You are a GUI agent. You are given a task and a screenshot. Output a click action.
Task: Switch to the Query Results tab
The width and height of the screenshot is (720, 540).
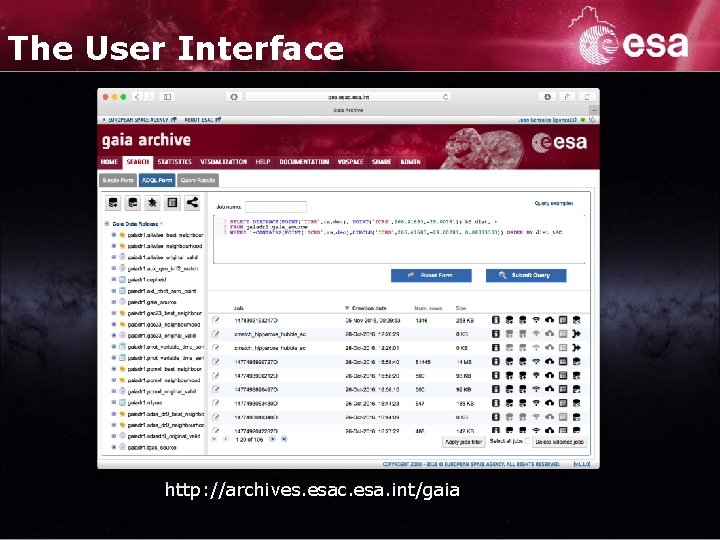[x=198, y=180]
